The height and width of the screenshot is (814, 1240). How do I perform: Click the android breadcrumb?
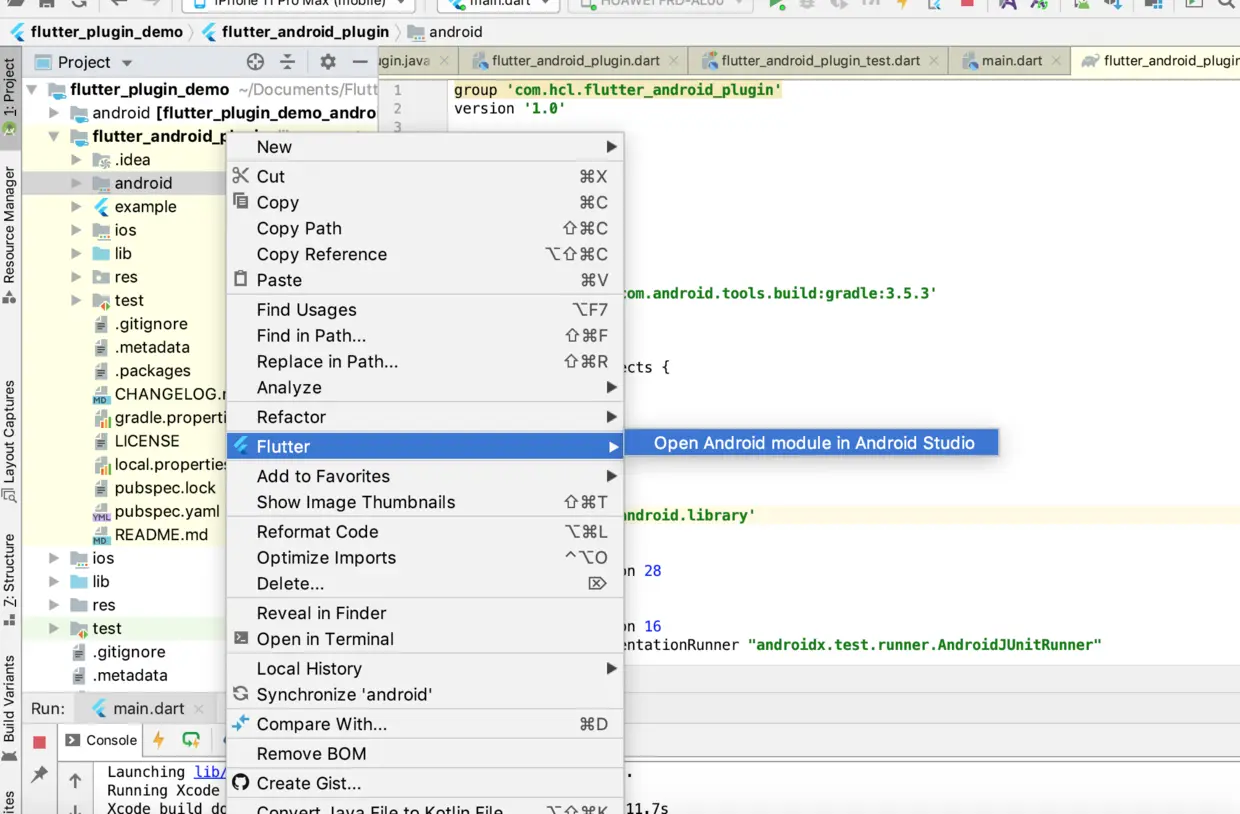(x=445, y=32)
